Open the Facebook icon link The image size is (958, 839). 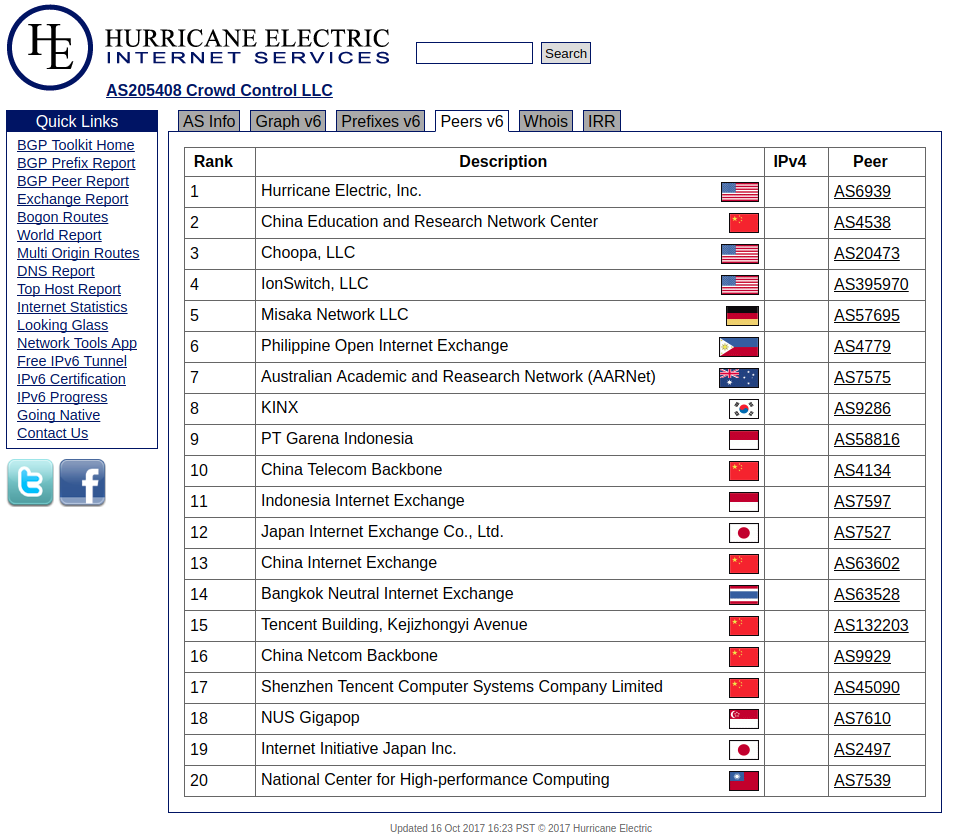click(x=82, y=483)
